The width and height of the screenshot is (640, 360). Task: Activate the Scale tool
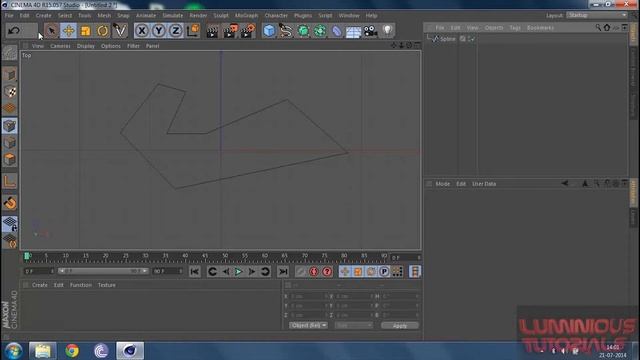(86, 31)
